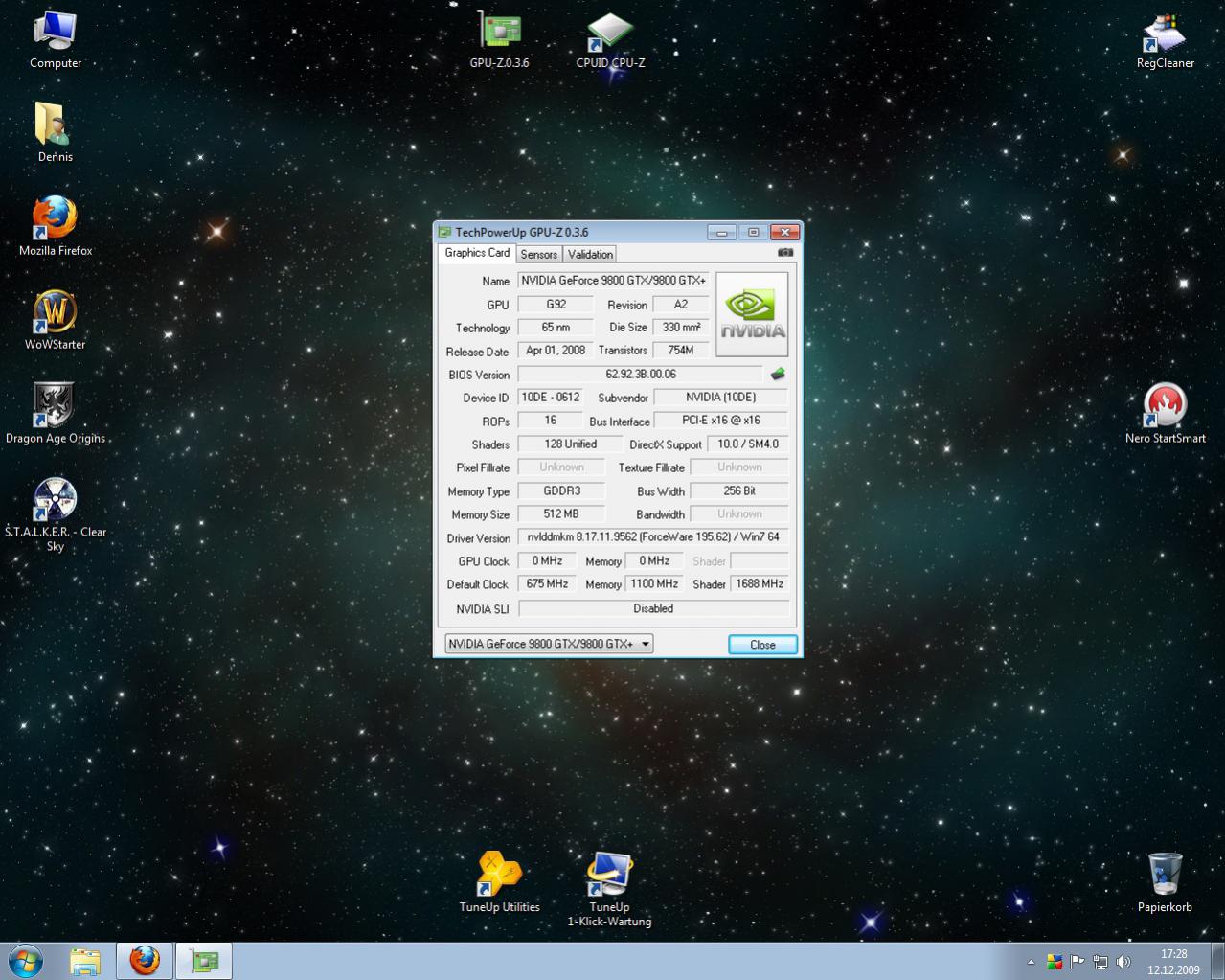Image resolution: width=1225 pixels, height=980 pixels.
Task: Select the GPU-Z.0.3.6 desktop icon
Action: [x=499, y=40]
